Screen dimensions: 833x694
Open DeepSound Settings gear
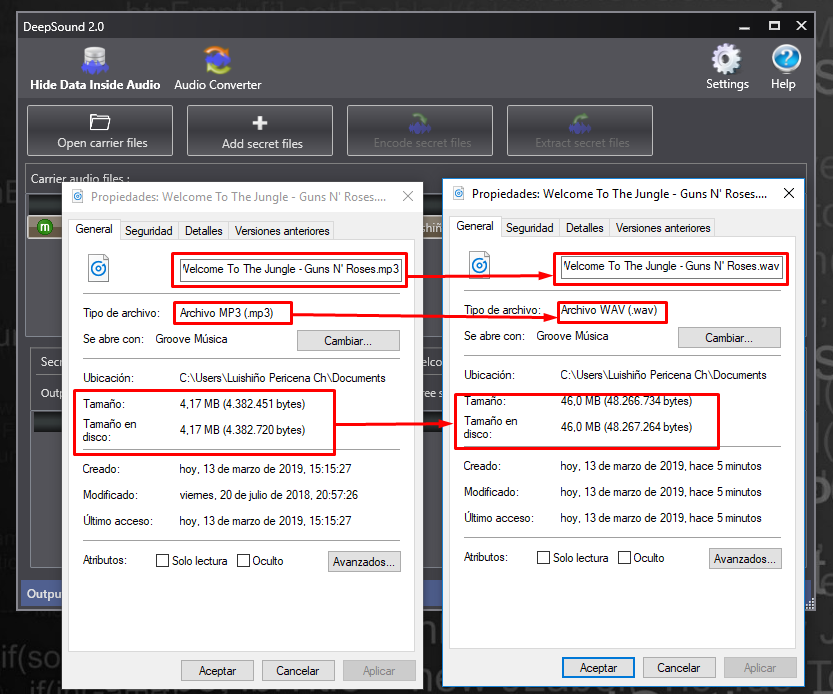click(x=727, y=68)
